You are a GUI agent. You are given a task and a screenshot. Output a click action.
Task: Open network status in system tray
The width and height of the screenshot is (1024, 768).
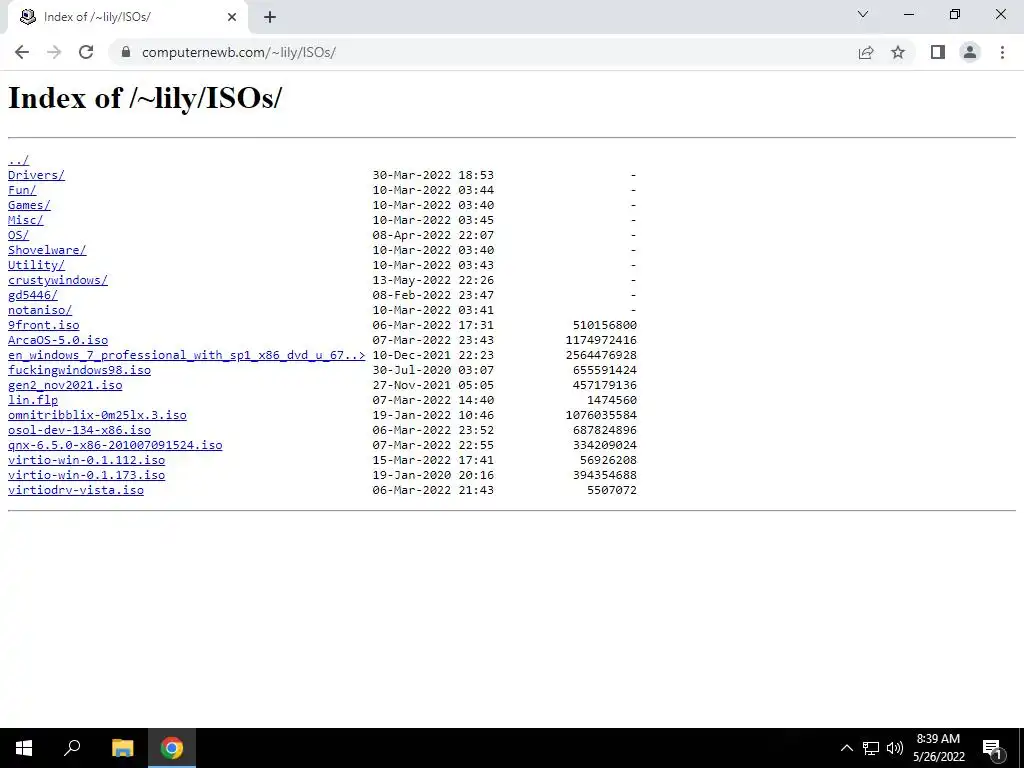(x=871, y=748)
